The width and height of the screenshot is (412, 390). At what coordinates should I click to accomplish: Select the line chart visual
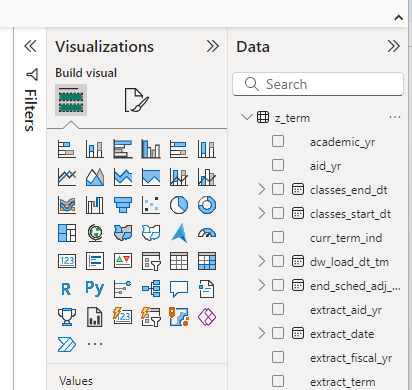click(x=67, y=177)
